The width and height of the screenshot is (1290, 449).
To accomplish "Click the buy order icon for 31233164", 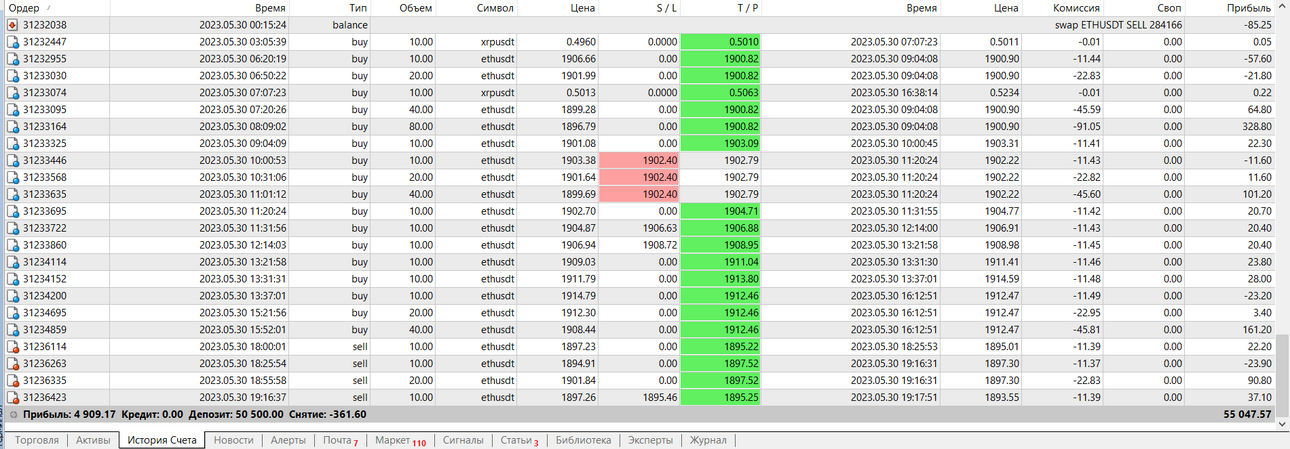I will point(12,127).
